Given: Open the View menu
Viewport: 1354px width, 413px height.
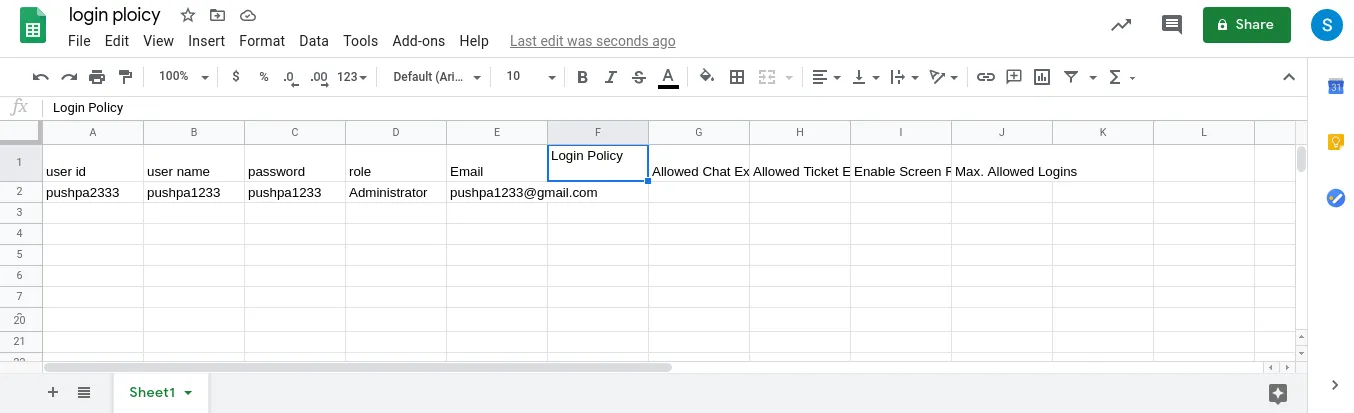Looking at the screenshot, I should (158, 41).
